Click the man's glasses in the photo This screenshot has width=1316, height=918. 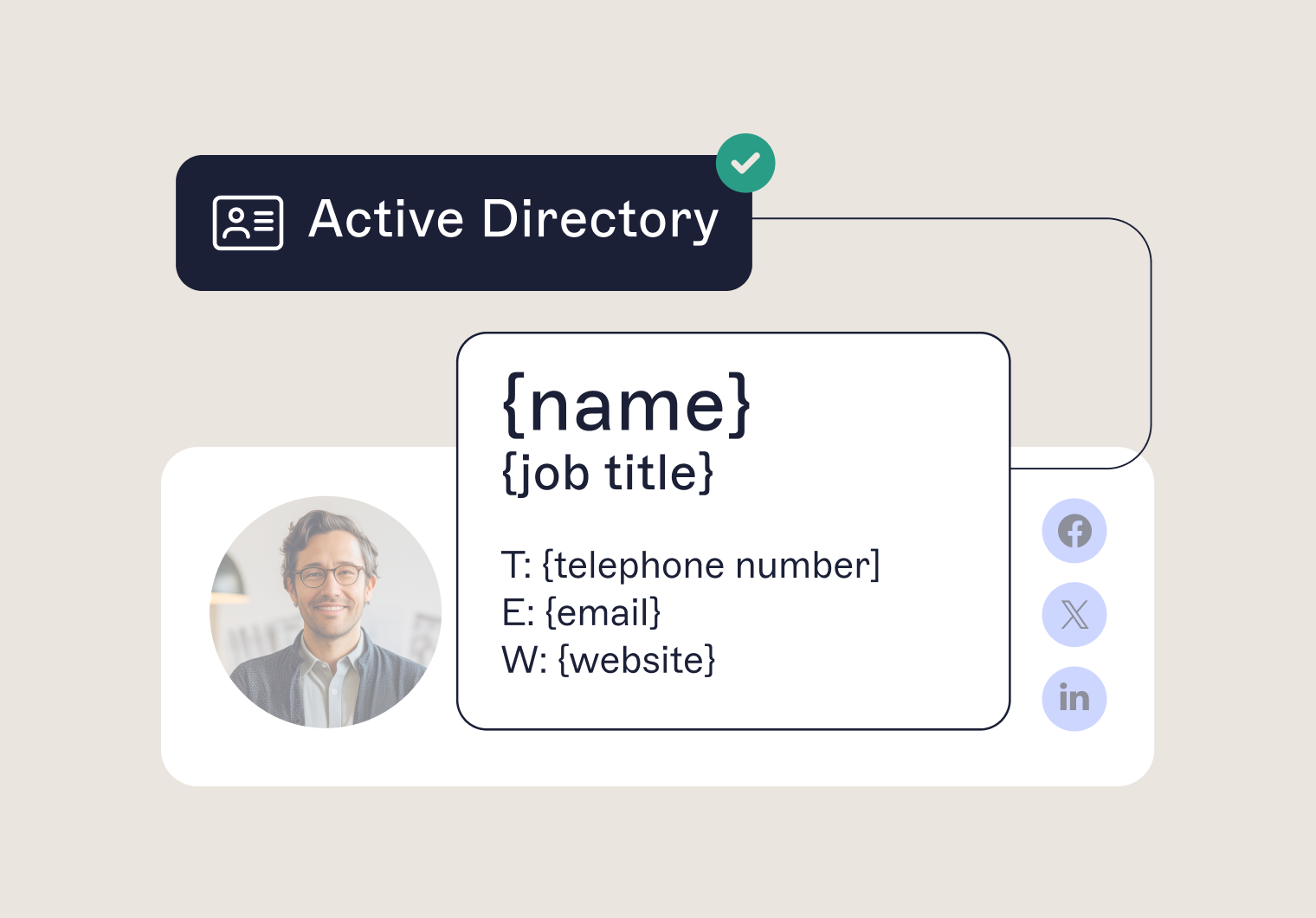[x=329, y=574]
